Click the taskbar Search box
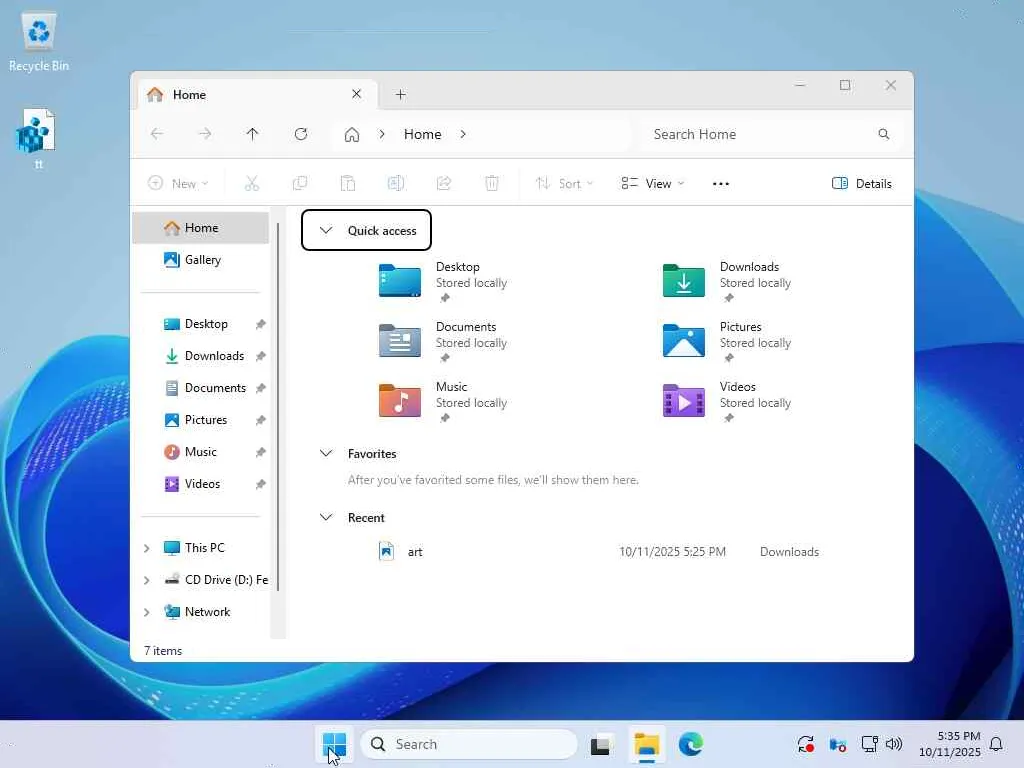The width and height of the screenshot is (1024, 768). (x=469, y=744)
